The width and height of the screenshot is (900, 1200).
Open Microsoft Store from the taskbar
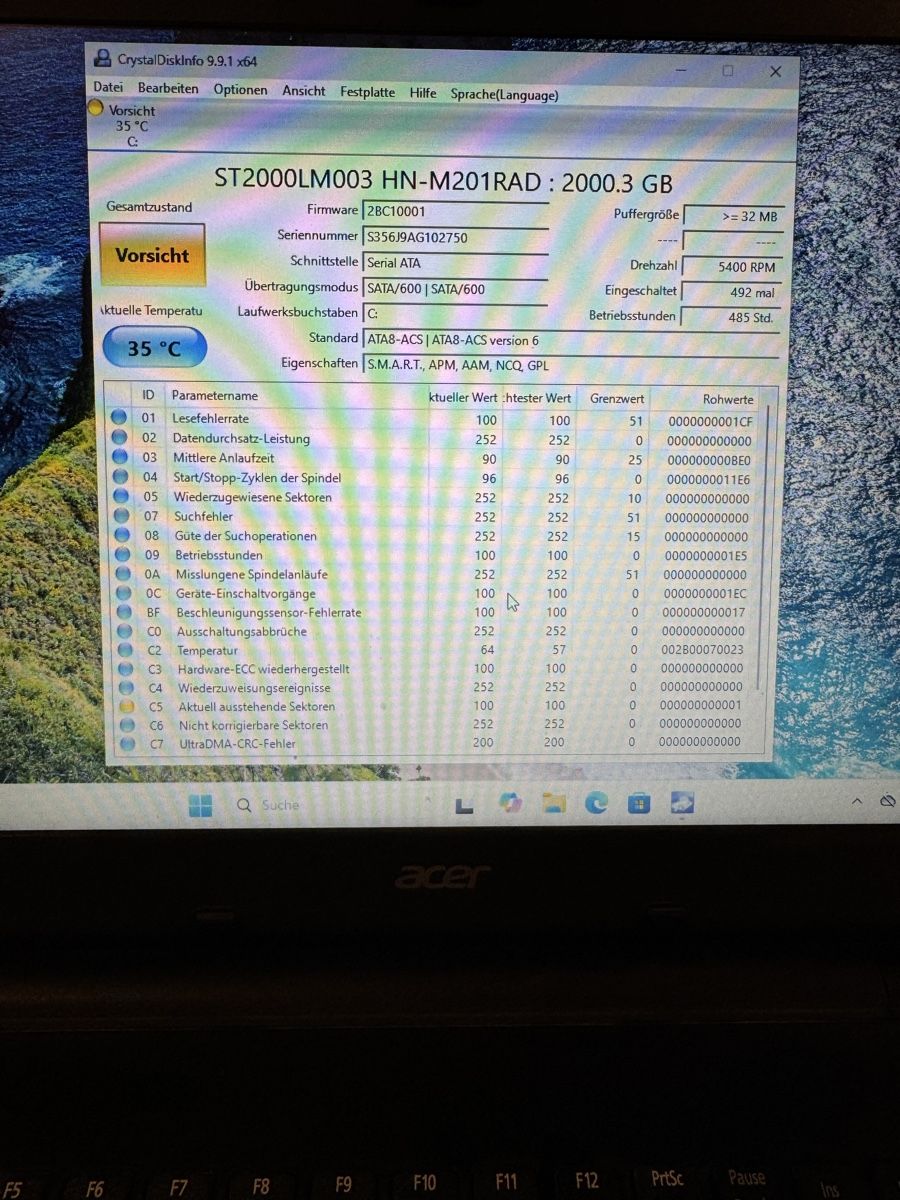pyautogui.click(x=639, y=803)
